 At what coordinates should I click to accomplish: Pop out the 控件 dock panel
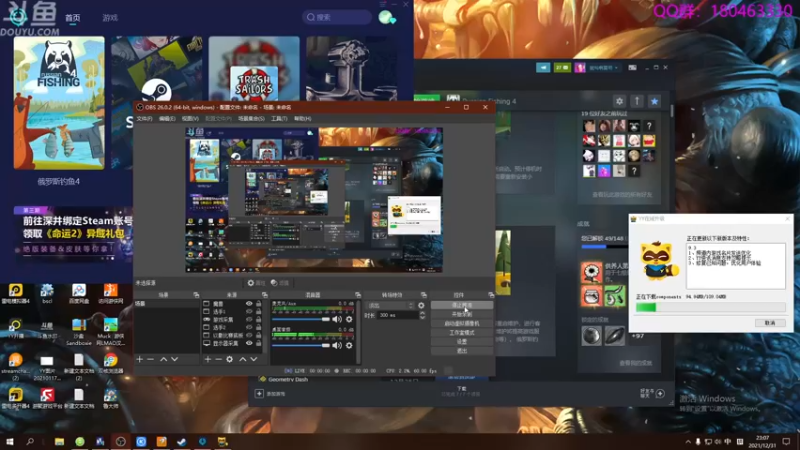[x=491, y=295]
